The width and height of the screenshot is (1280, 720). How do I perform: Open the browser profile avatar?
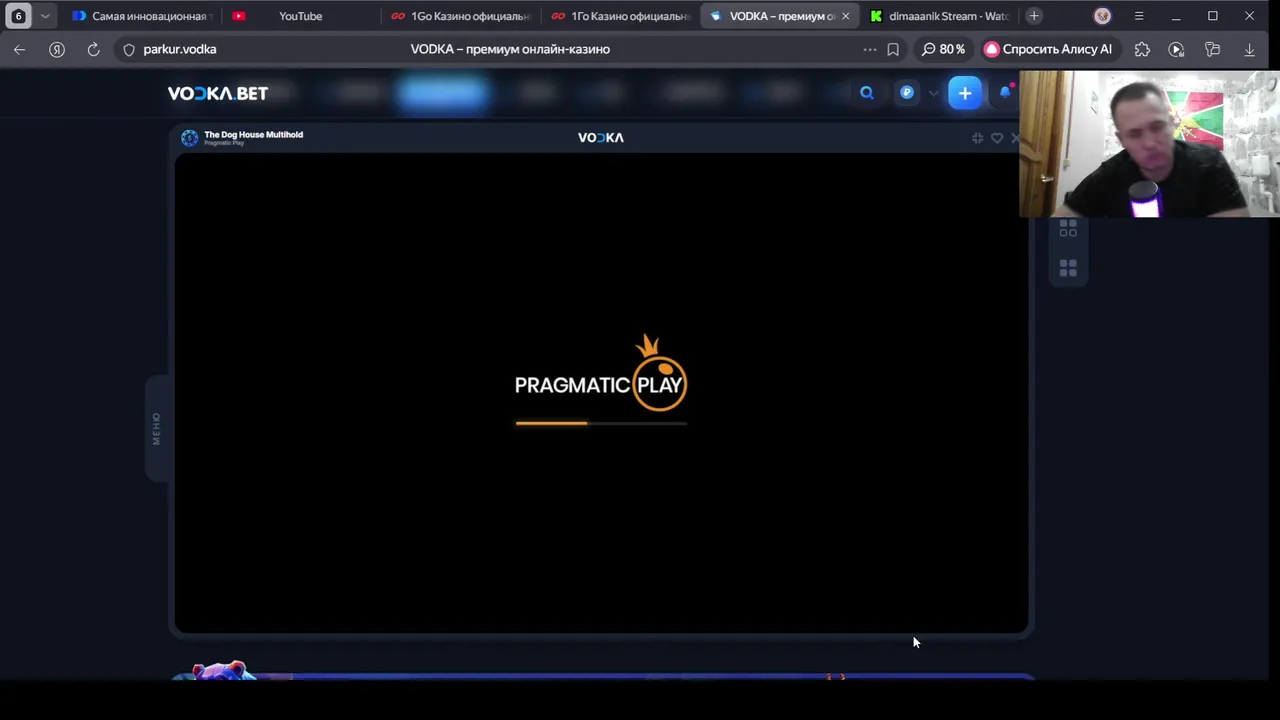coord(1102,16)
